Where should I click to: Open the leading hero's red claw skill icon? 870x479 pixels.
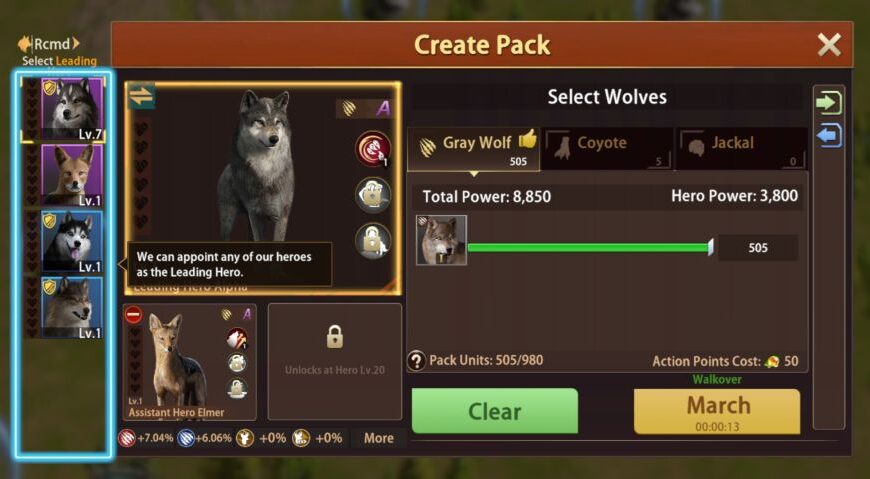pyautogui.click(x=373, y=149)
